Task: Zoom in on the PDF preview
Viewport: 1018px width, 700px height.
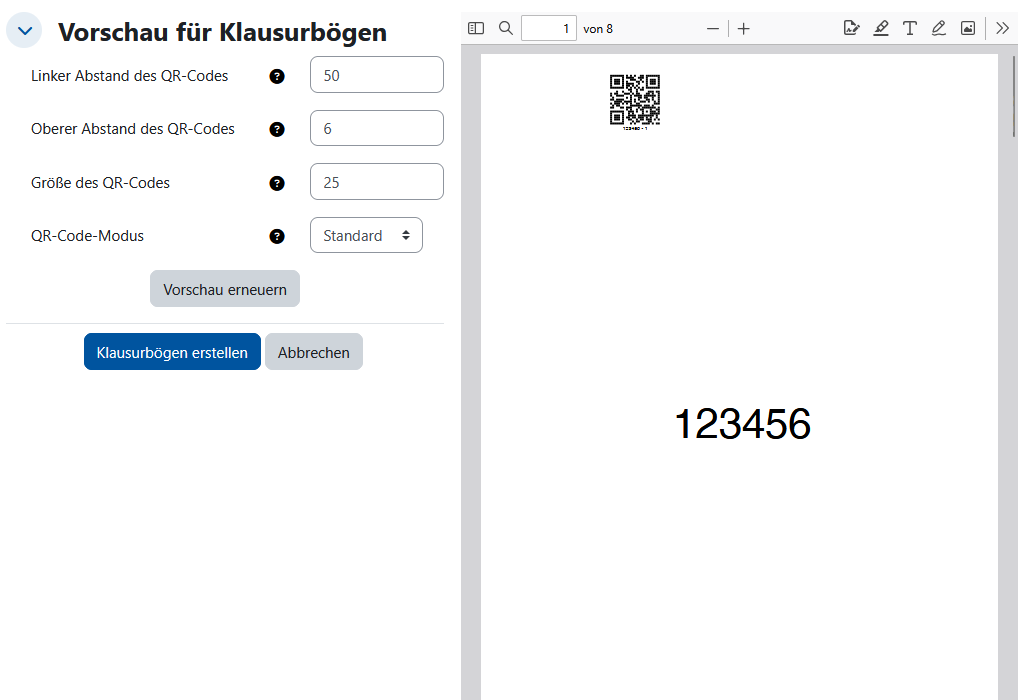Action: 743,28
